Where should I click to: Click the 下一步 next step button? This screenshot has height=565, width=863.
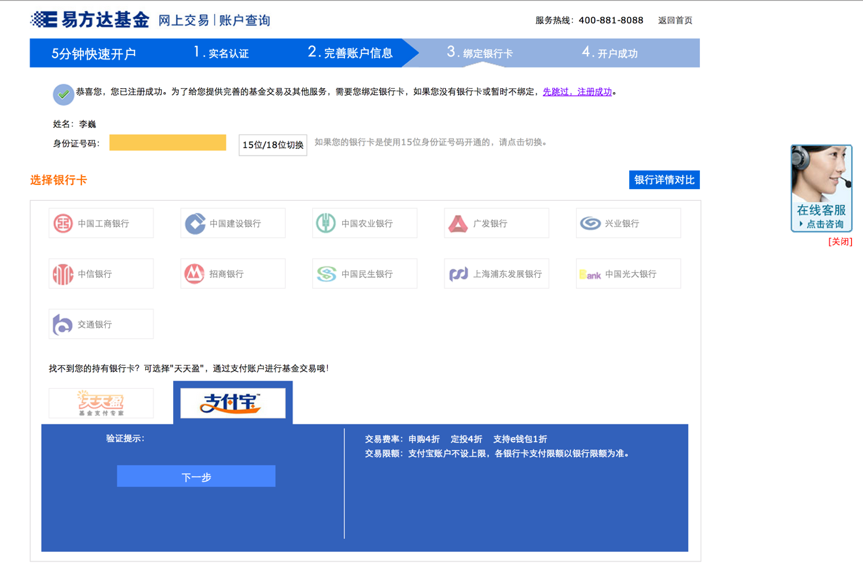(196, 476)
